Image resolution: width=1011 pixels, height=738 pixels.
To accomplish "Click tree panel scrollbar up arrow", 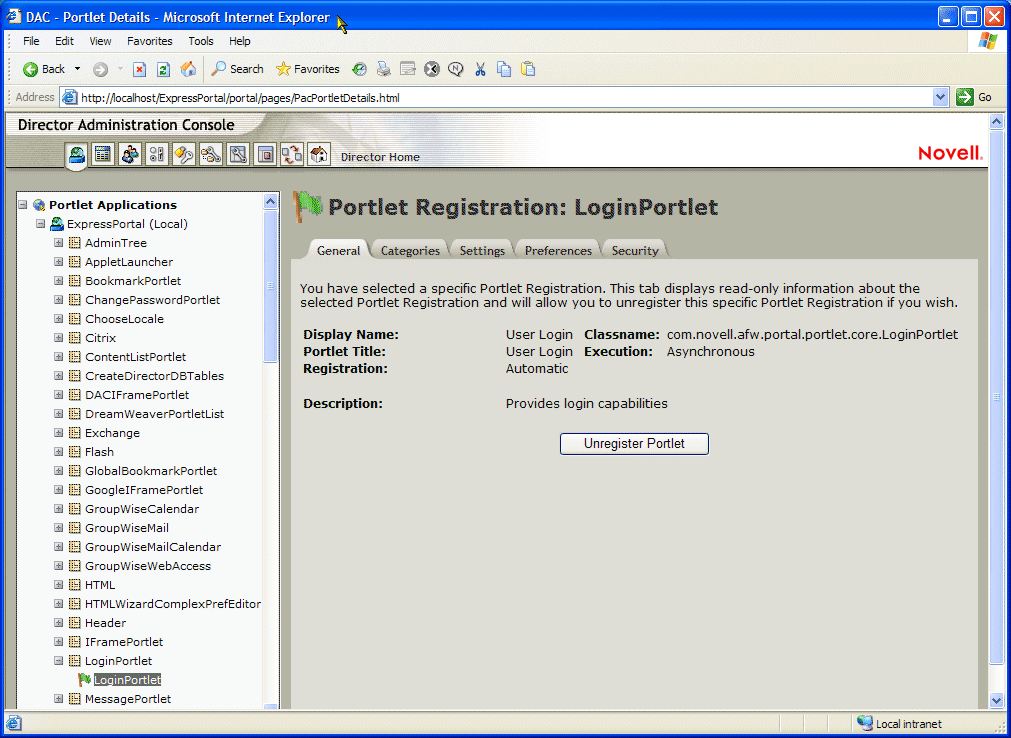I will (271, 202).
